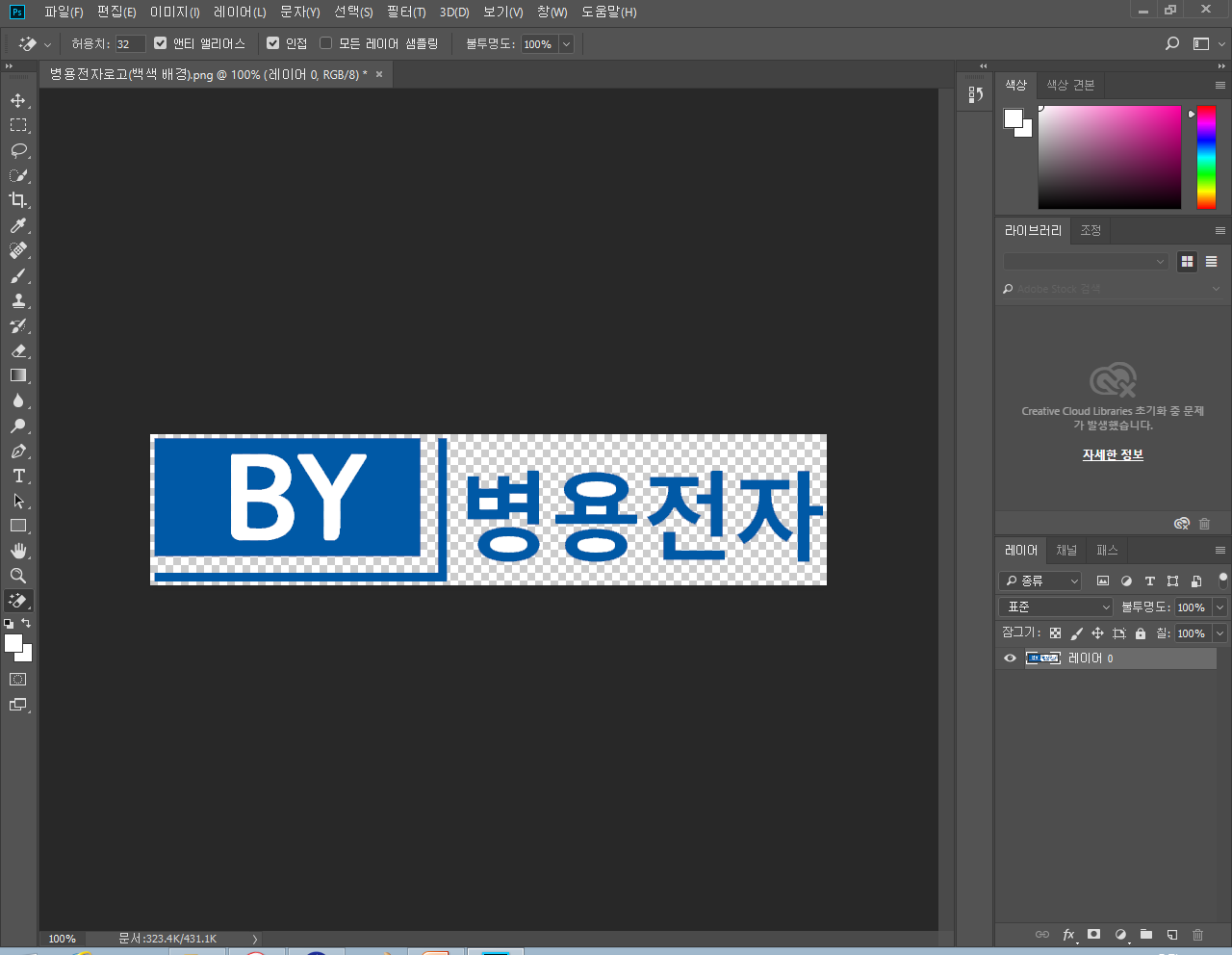Screen dimensions: 1232x955
Task: Click the highlighted Magic Eraser tool
Action: click(x=18, y=601)
